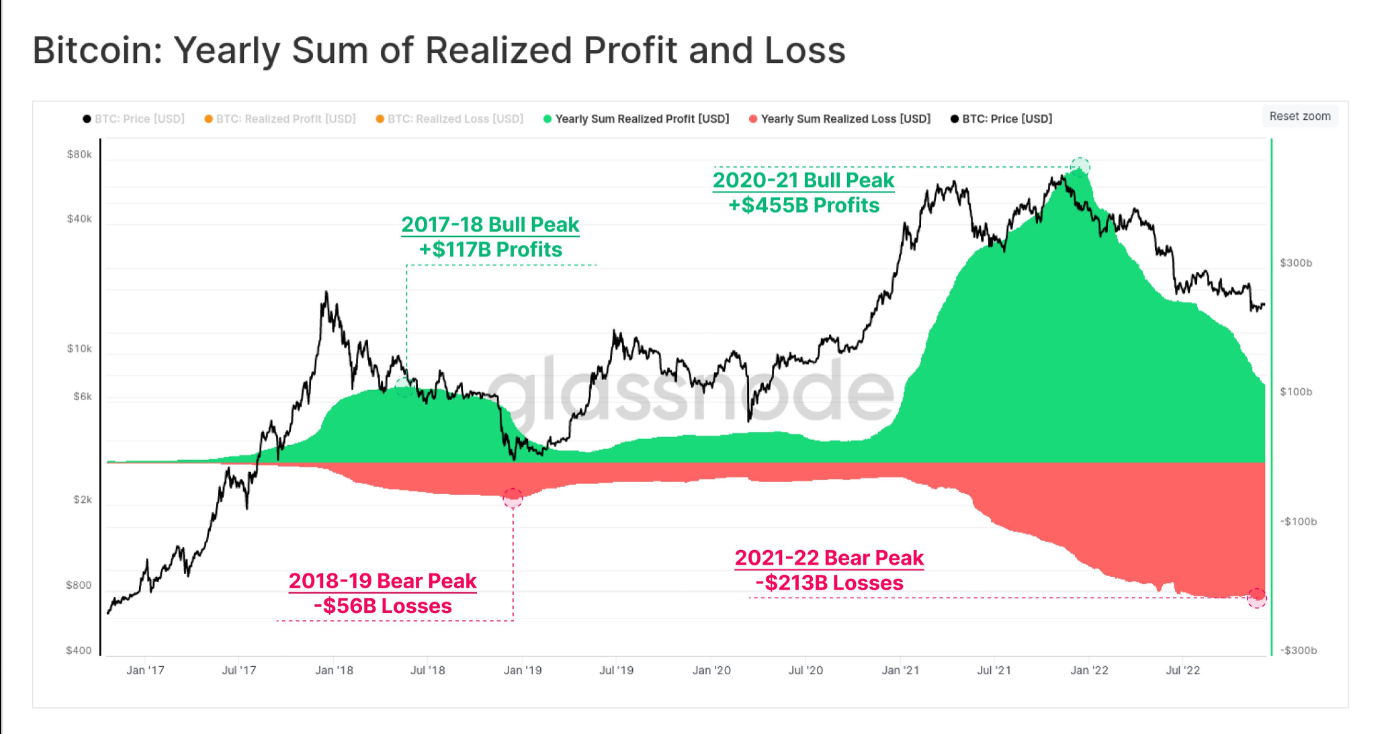Click the Jul '18 label on the time axis

pos(427,670)
